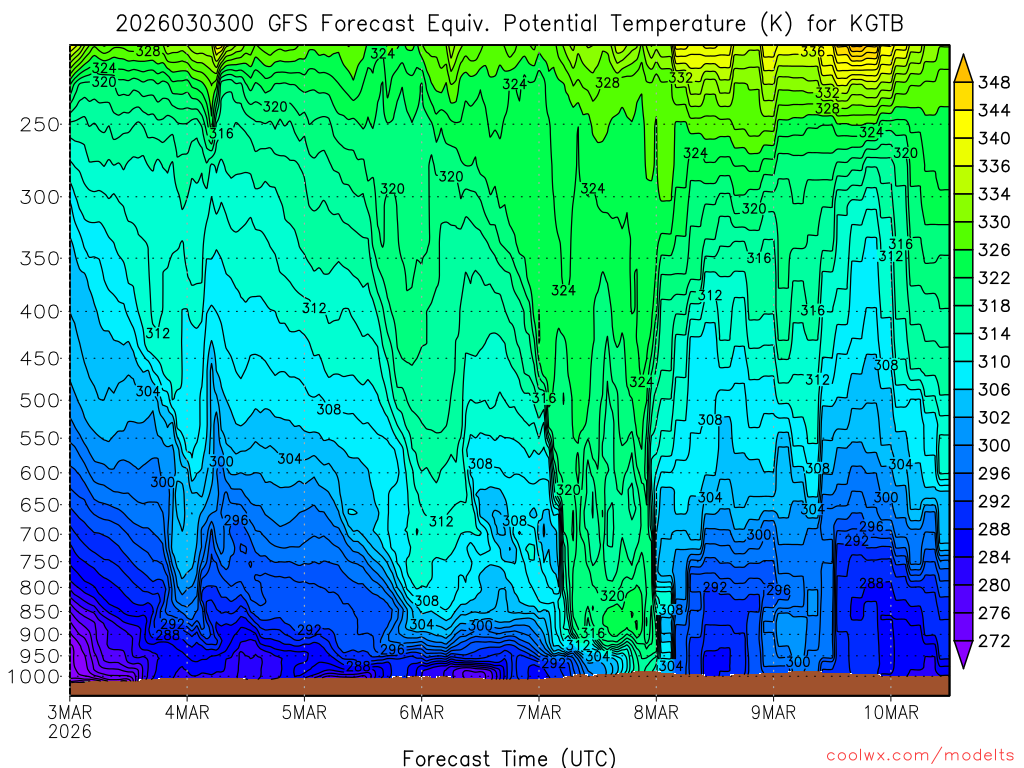Pick the colorbar swatch between 272 and 276
This screenshot has height=768, width=1024.
tap(963, 628)
